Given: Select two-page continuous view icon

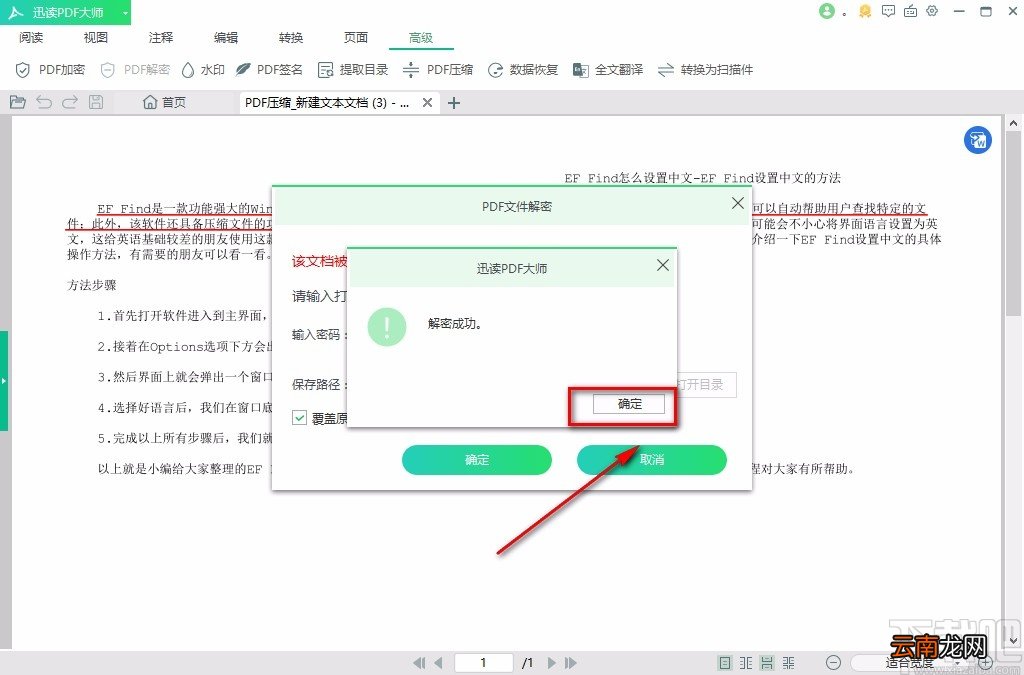Looking at the screenshot, I should [x=789, y=663].
